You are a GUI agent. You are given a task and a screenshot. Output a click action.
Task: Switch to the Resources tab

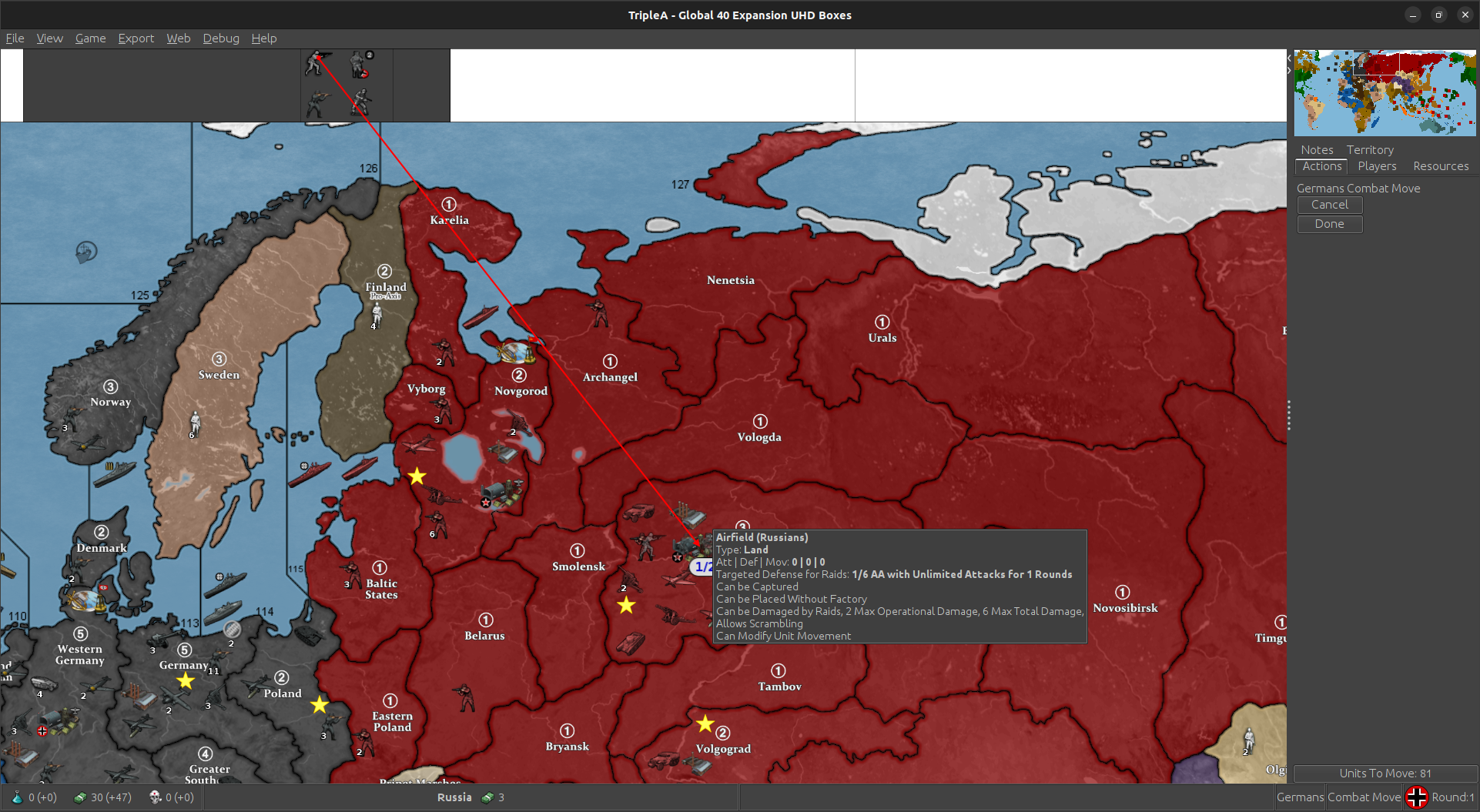point(1441,166)
